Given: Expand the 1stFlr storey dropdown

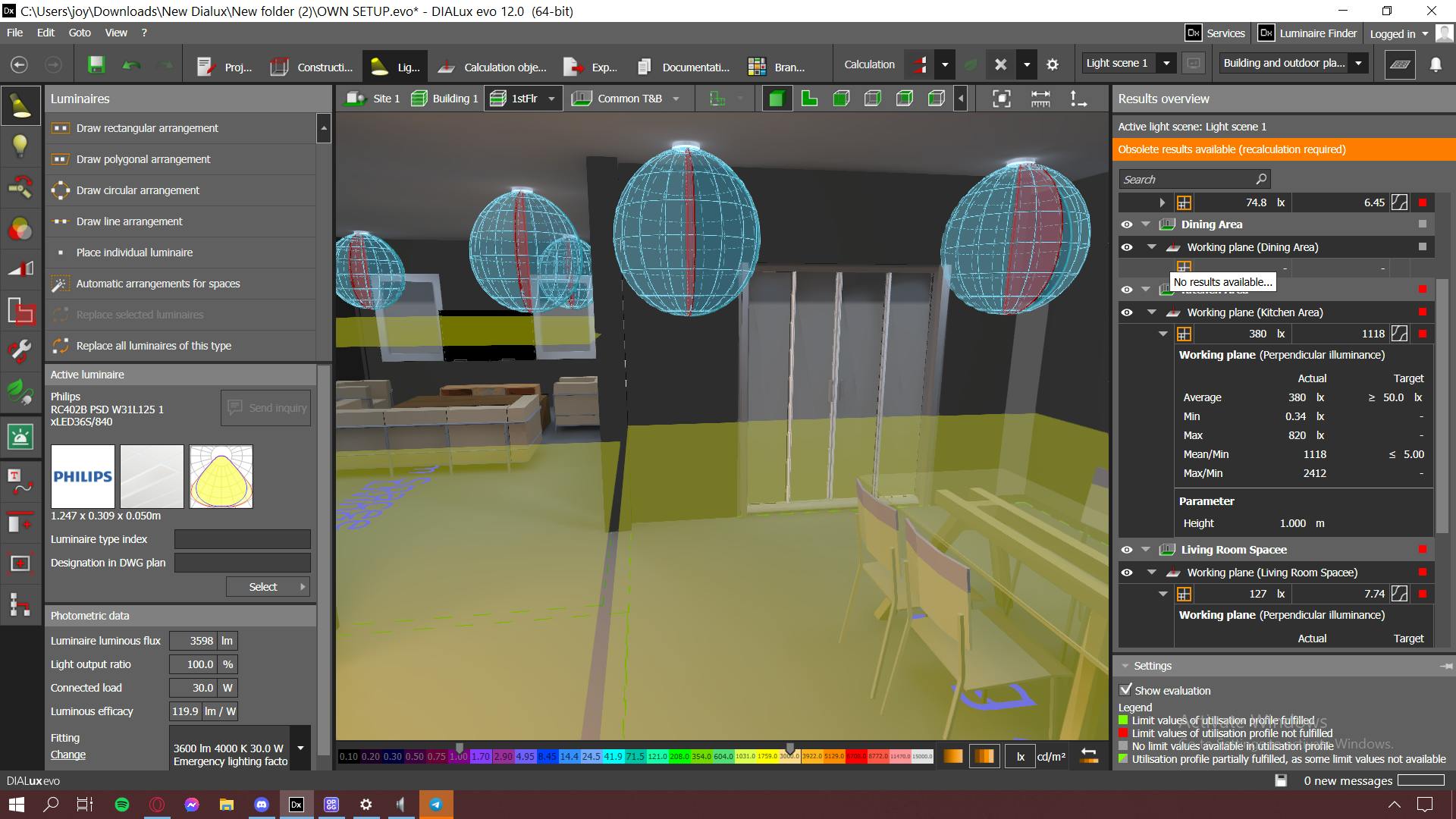Looking at the screenshot, I should pyautogui.click(x=551, y=99).
